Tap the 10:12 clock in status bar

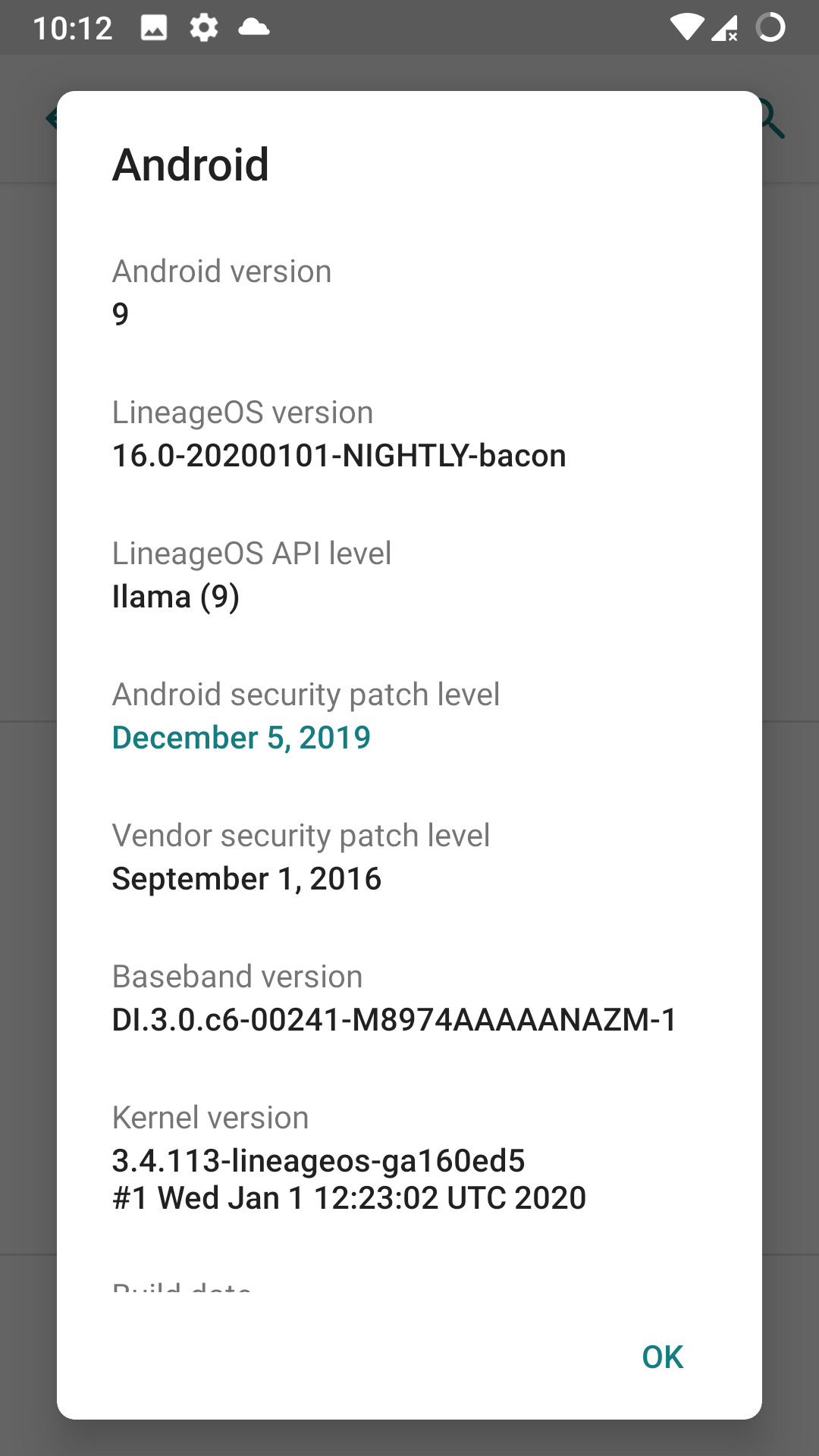pyautogui.click(x=73, y=29)
